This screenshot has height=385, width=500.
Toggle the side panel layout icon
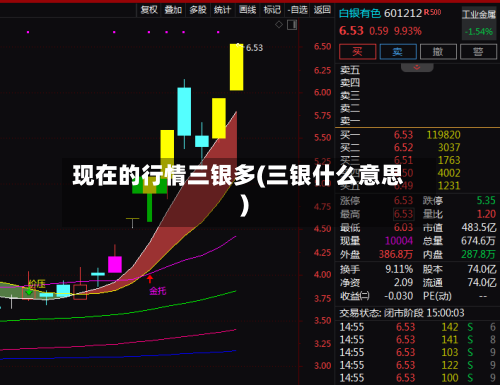(x=292, y=25)
